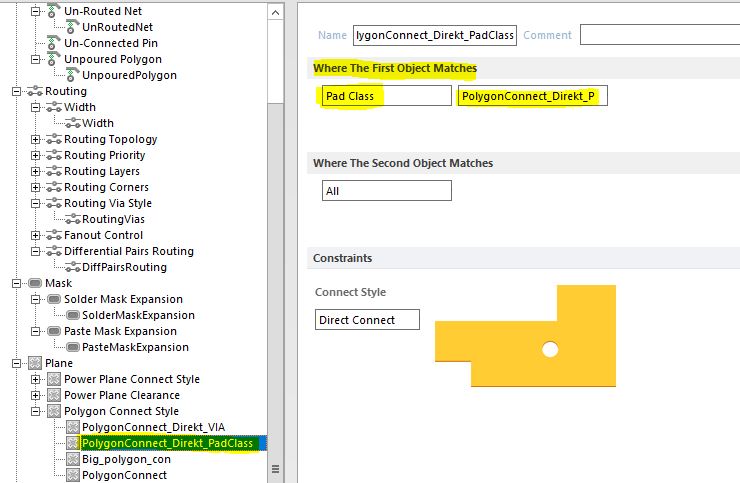Click the Big_polygon_con rule icon
This screenshot has width=740, height=483.
click(73, 459)
